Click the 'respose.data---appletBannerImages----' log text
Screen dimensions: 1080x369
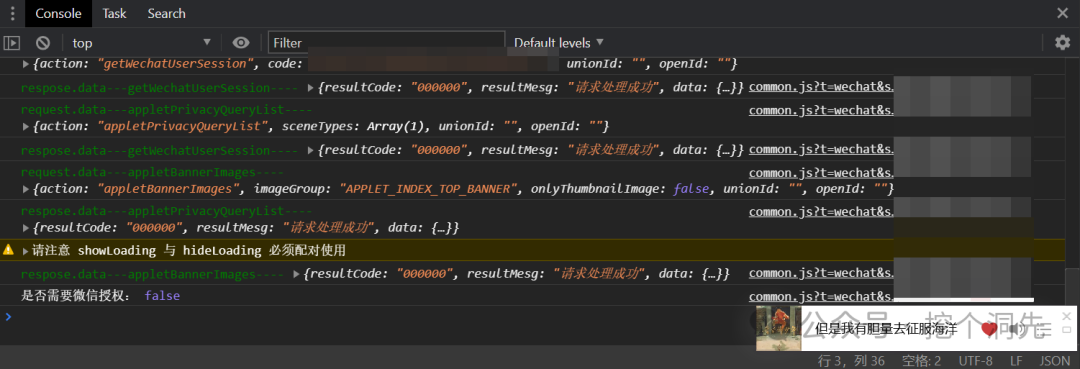click(152, 274)
